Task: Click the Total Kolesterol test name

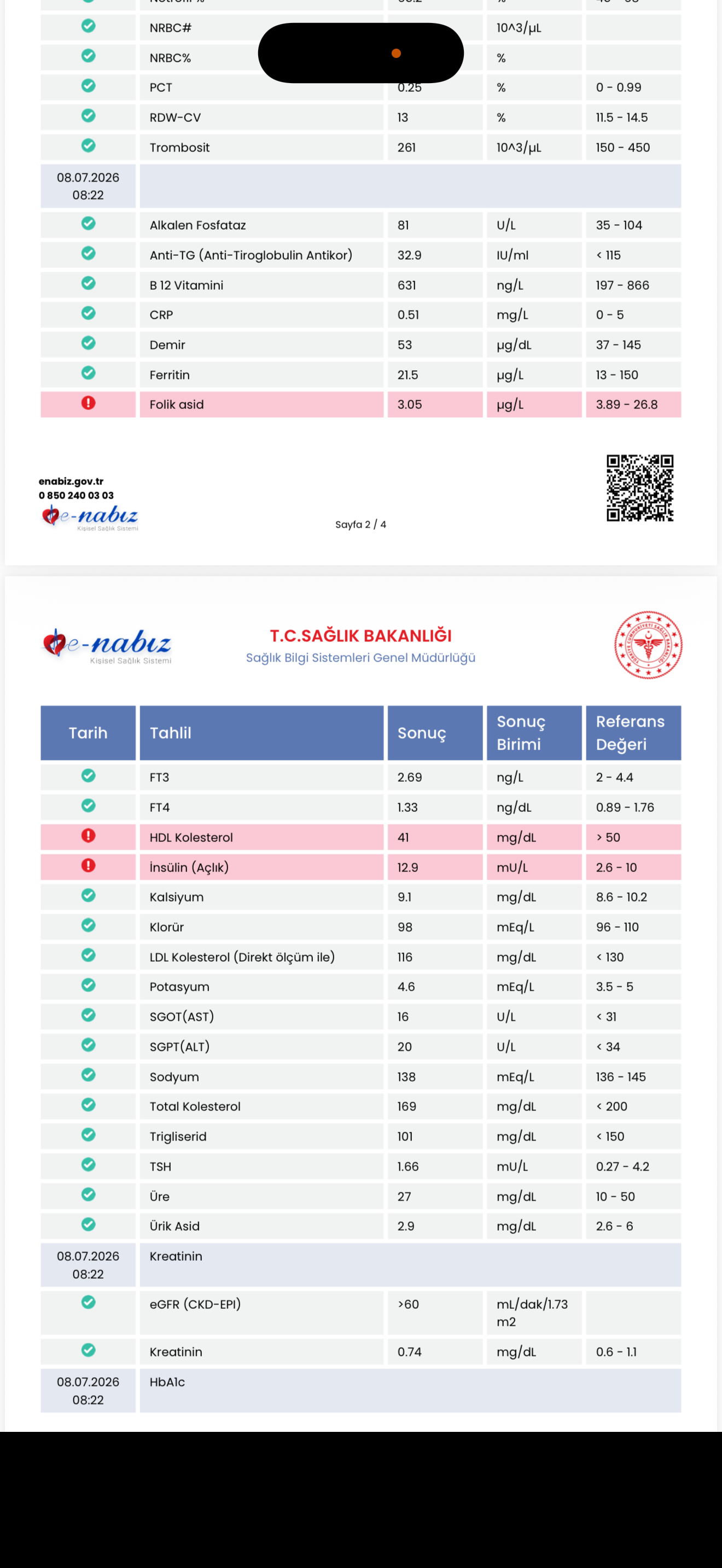Action: coord(195,1107)
